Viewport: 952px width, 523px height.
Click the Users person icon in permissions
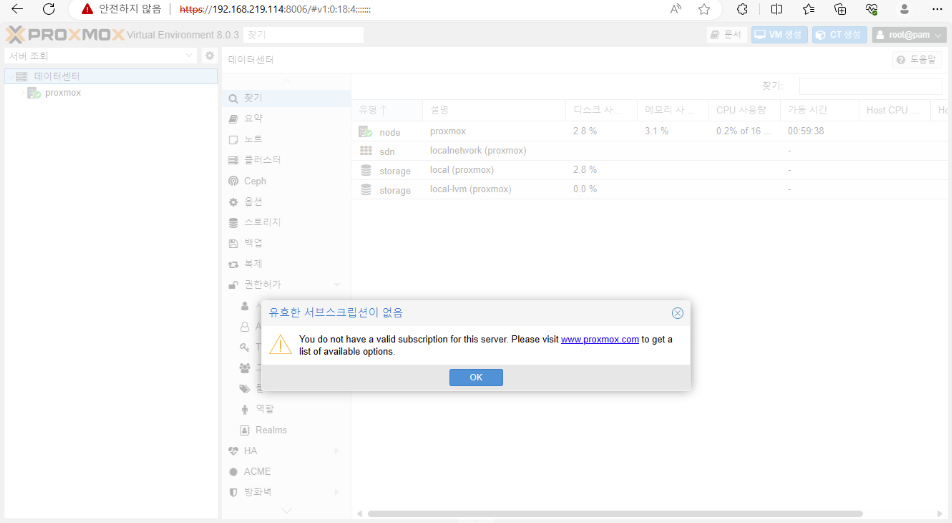coord(245,306)
